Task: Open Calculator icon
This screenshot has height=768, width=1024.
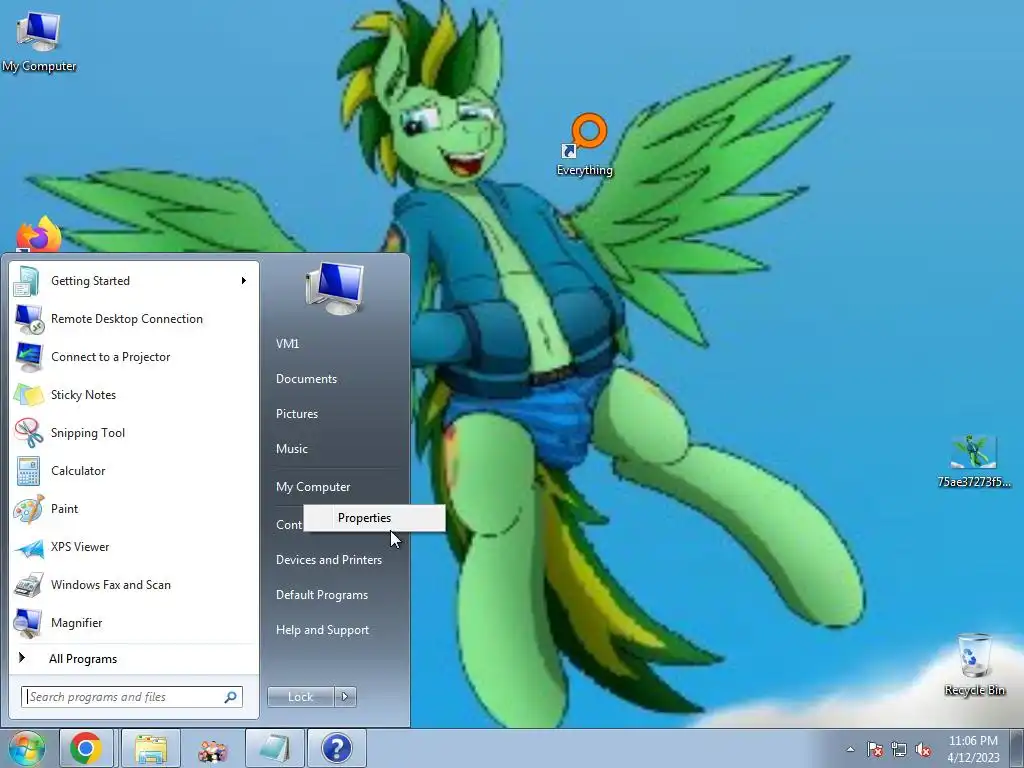Action: [28, 471]
